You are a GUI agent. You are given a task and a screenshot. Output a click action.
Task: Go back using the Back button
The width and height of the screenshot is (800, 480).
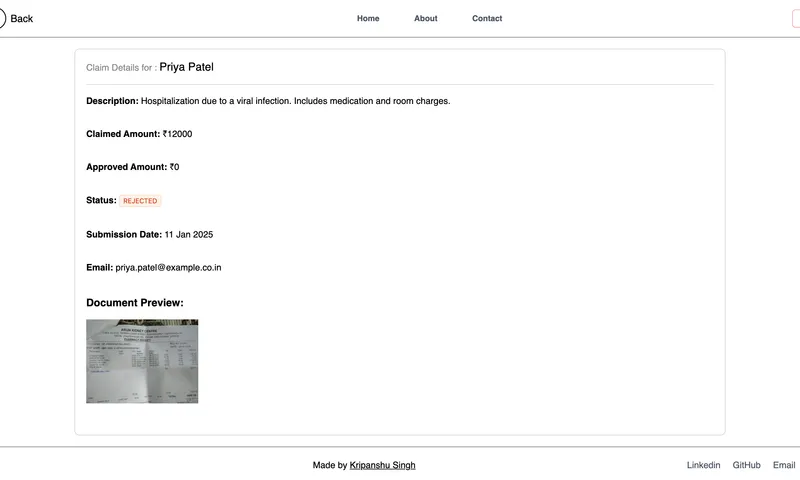pos(16,19)
